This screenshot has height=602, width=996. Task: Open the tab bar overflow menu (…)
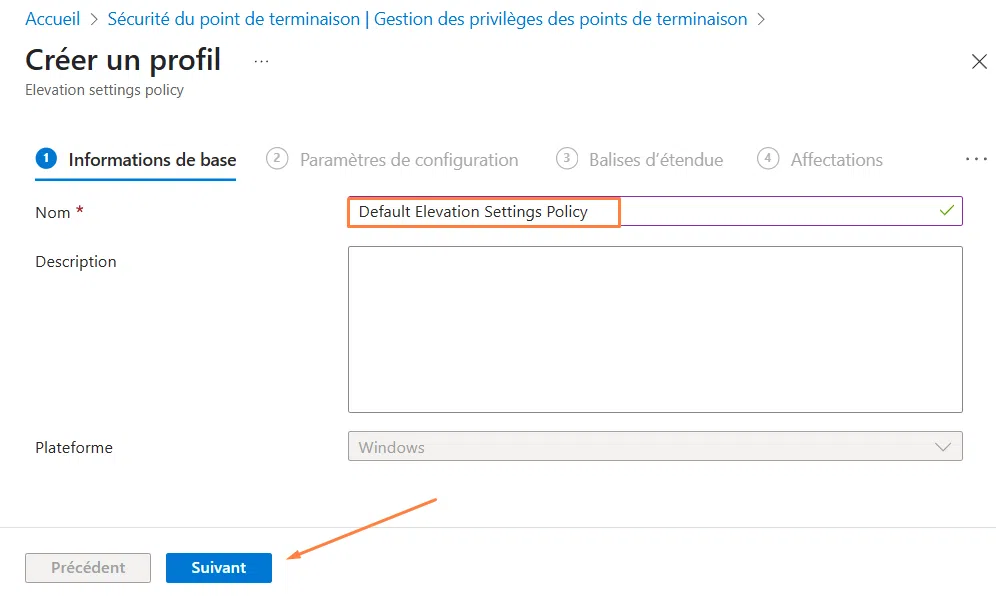click(976, 158)
